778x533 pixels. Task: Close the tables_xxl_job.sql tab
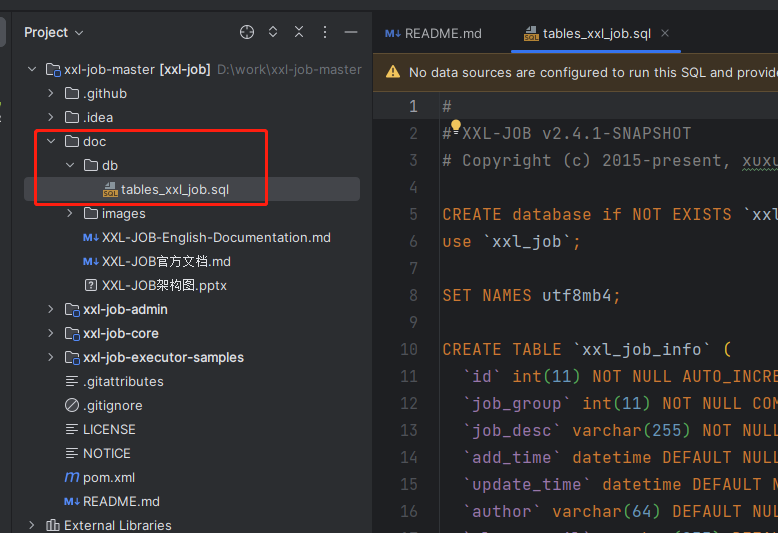[x=664, y=33]
